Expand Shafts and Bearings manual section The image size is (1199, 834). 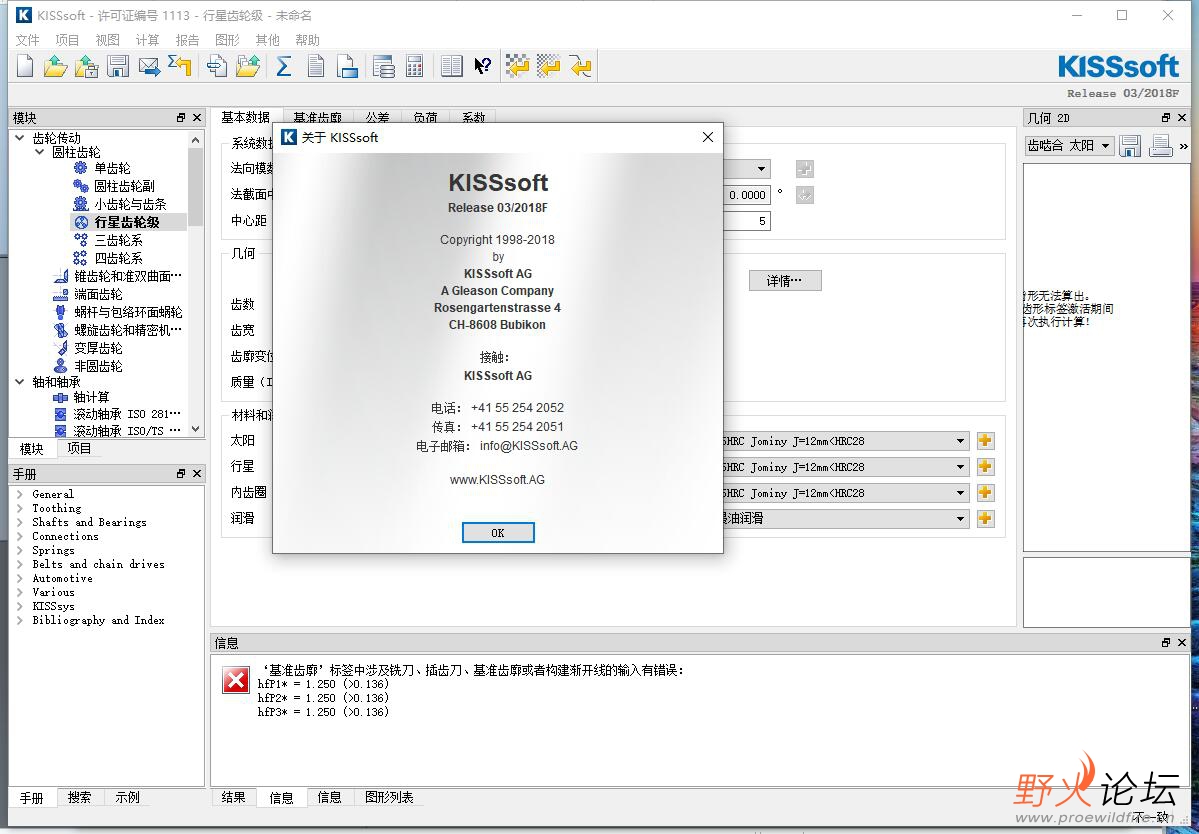[20, 522]
